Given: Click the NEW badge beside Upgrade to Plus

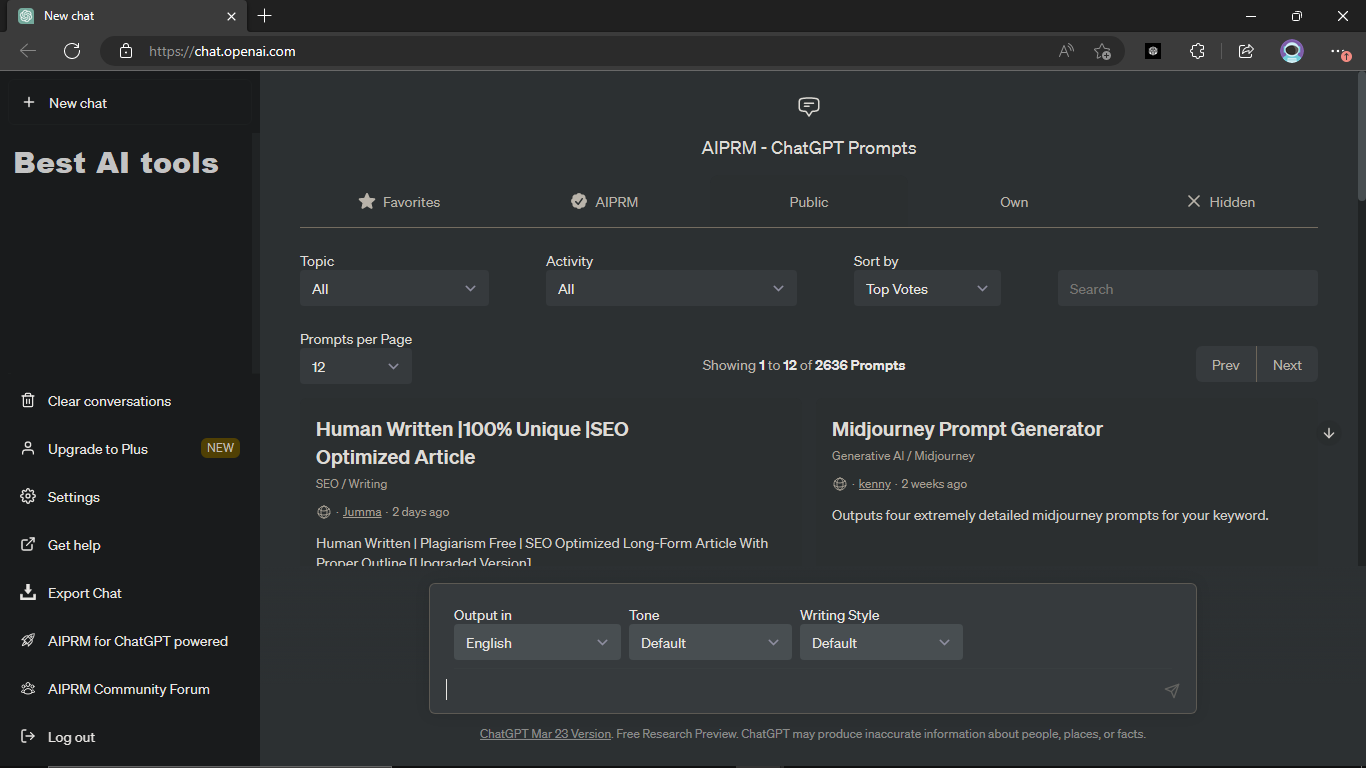Looking at the screenshot, I should coord(221,448).
